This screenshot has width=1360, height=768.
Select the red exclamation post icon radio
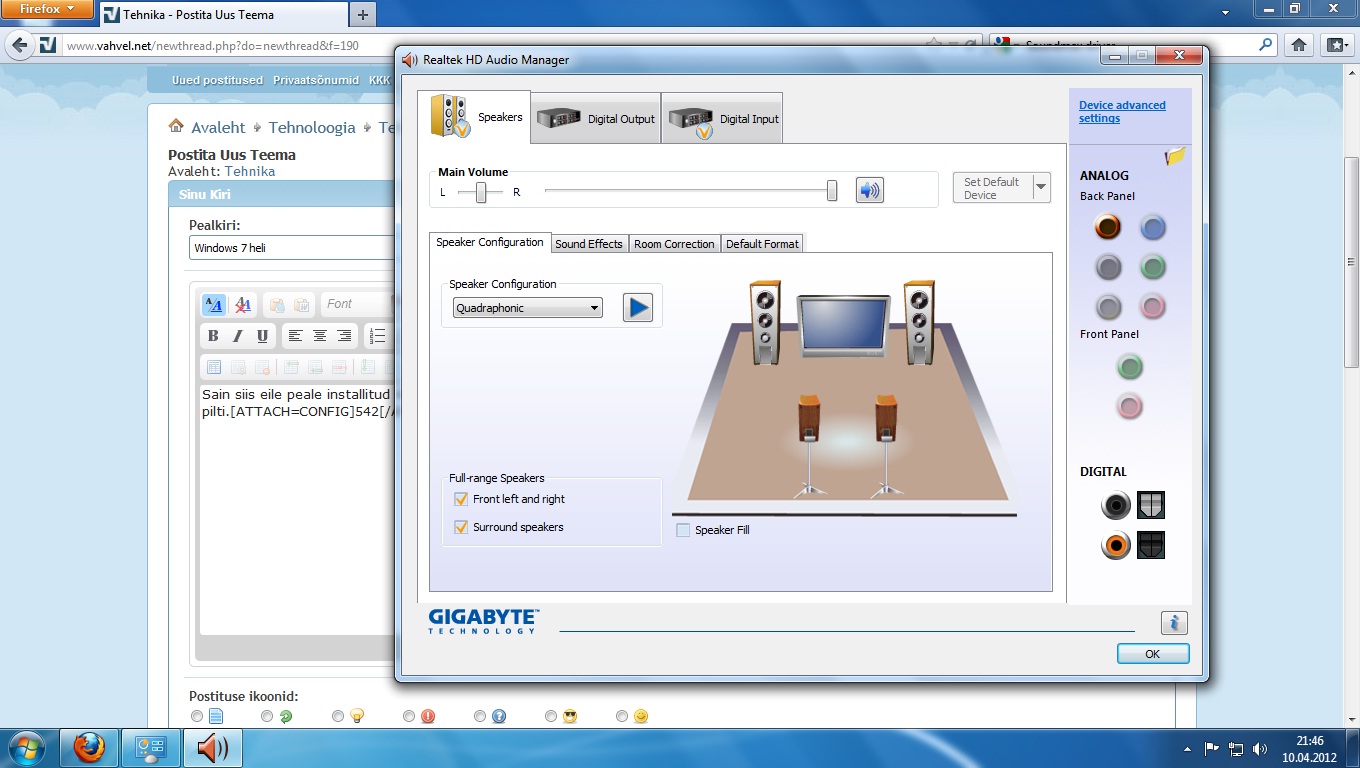click(x=409, y=716)
